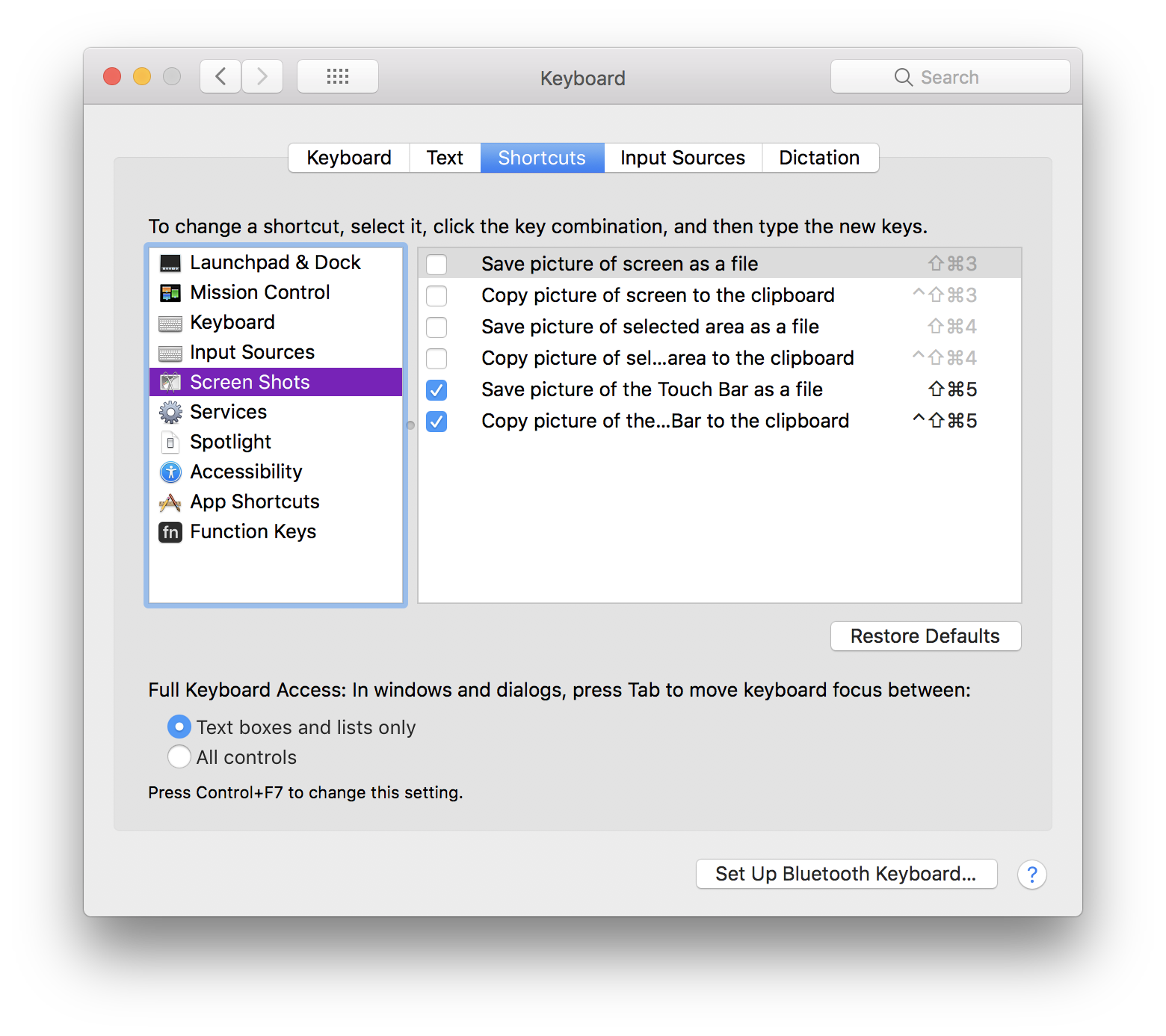Switch to the Text tab
This screenshot has width=1166, height=1036.
coord(445,158)
